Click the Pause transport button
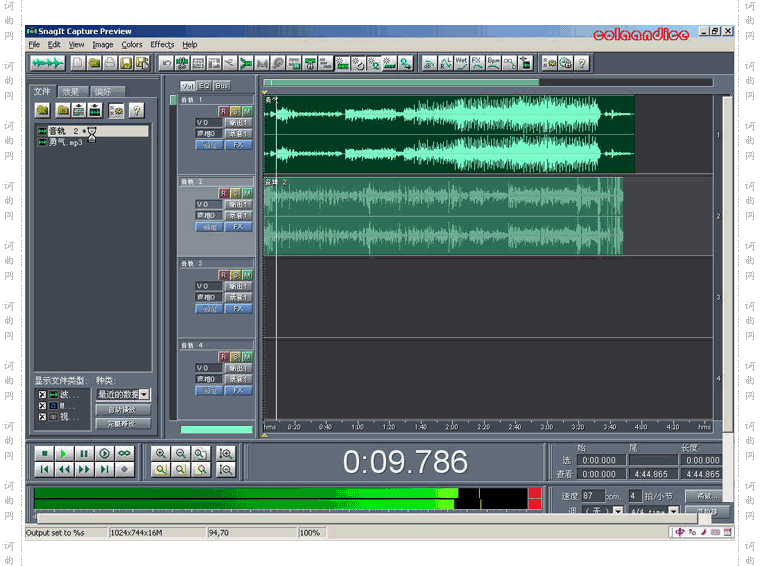The image size is (760, 566). 84,454
